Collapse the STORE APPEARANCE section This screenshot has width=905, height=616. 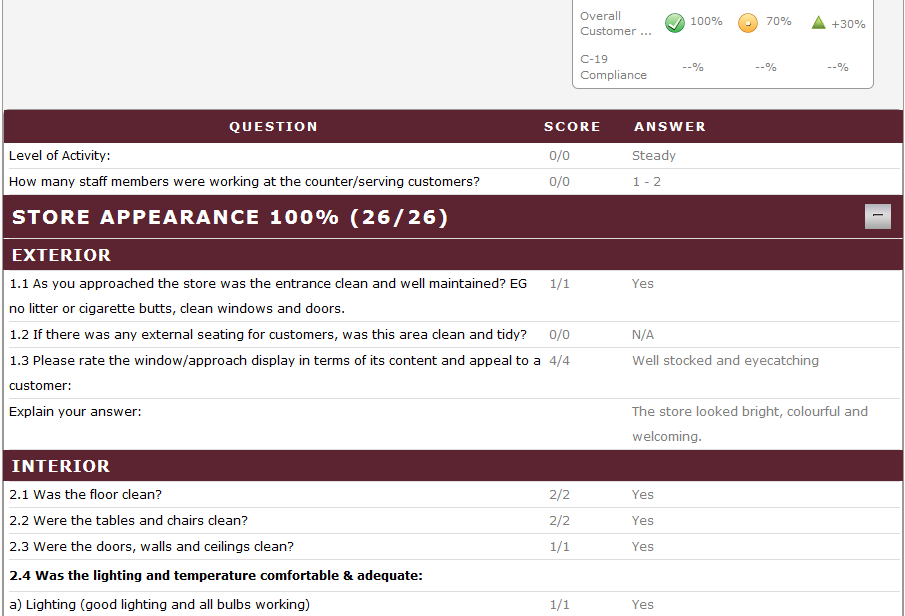(x=877, y=216)
